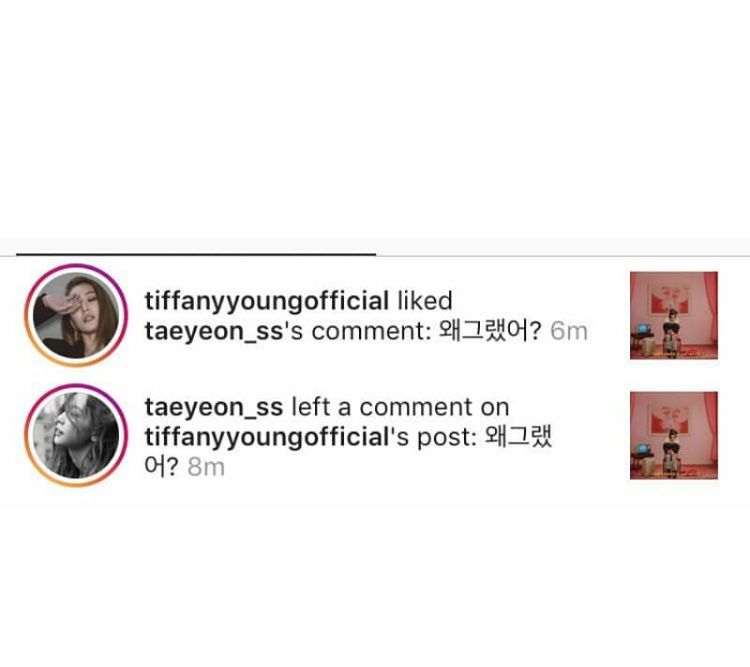Tap the 6m timestamp in the first row

click(x=569, y=331)
